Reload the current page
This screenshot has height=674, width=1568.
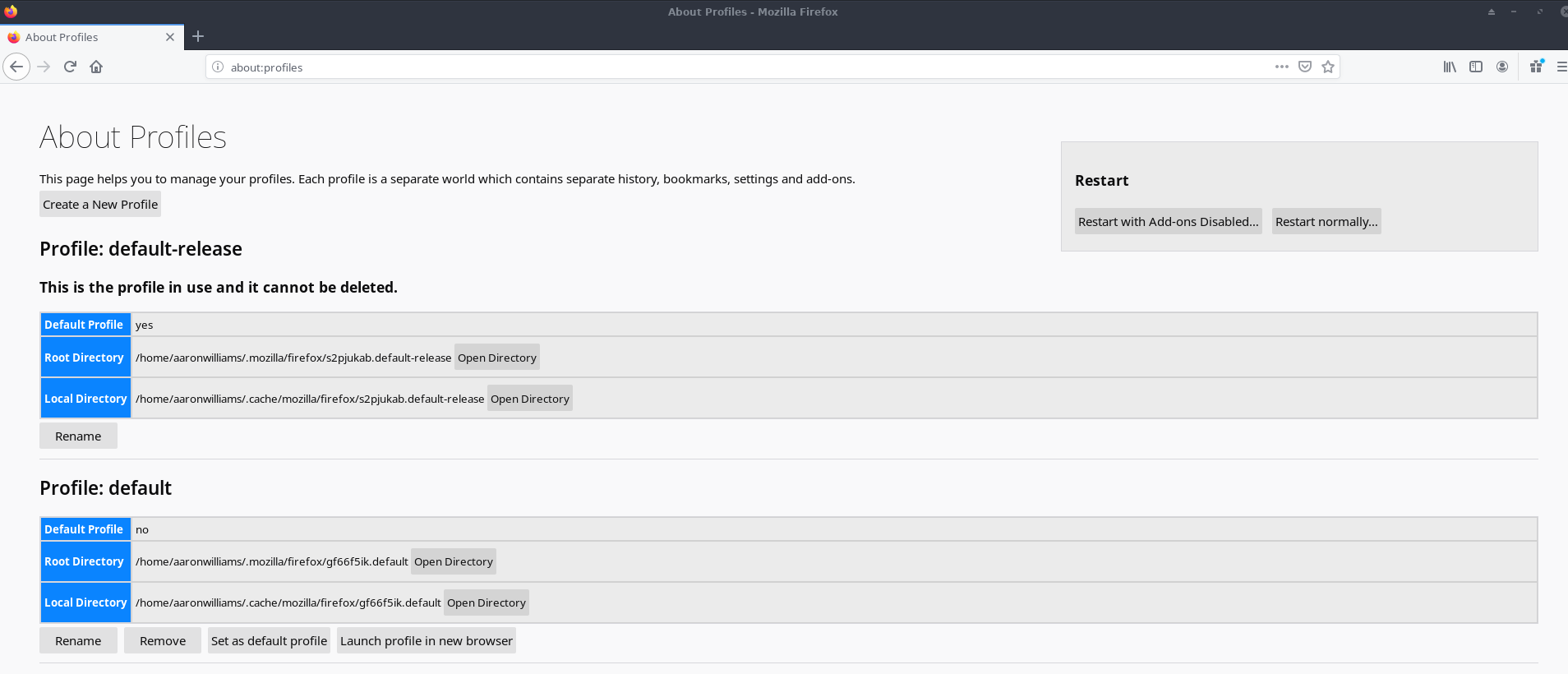click(70, 67)
